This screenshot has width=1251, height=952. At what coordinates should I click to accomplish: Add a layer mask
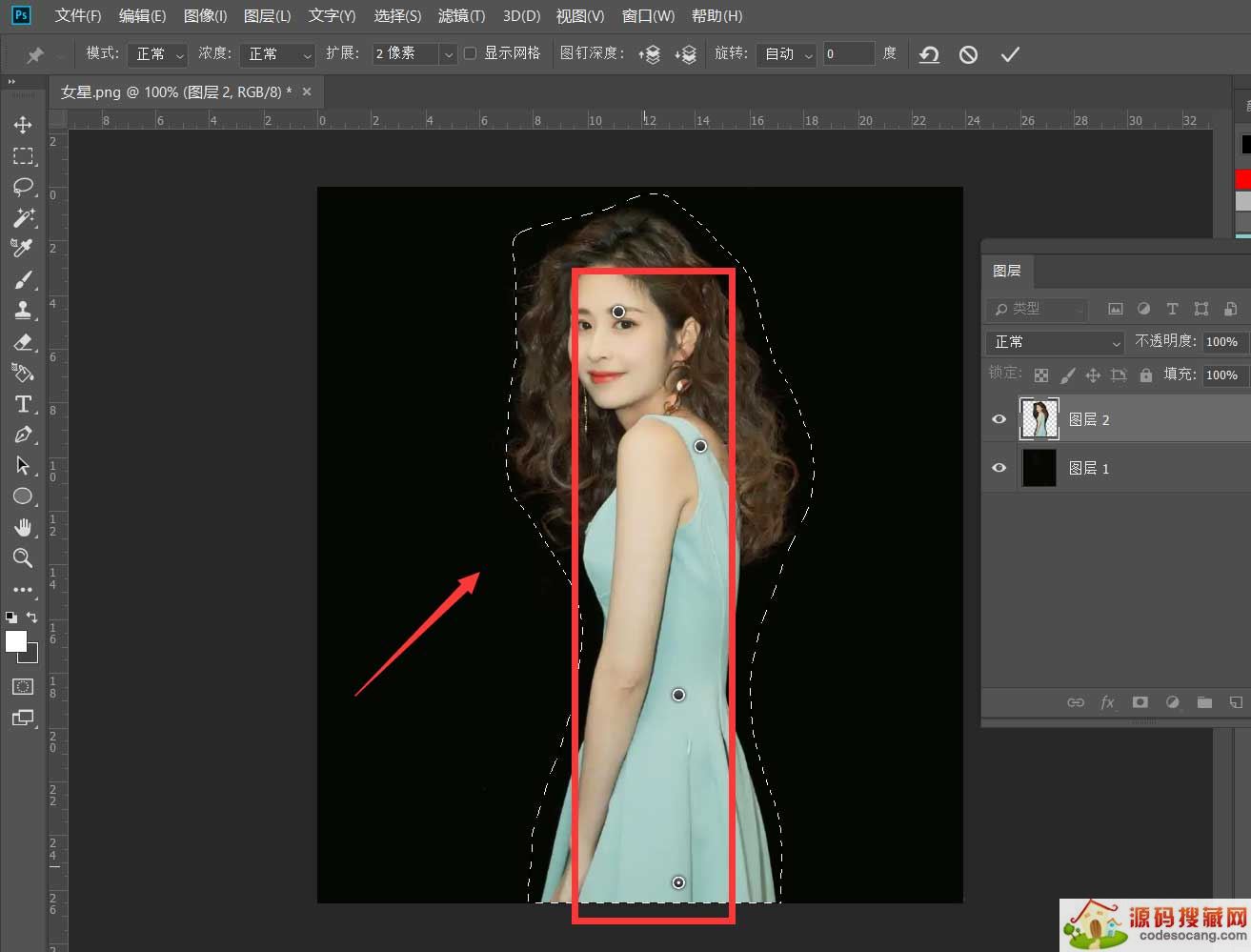[1140, 702]
